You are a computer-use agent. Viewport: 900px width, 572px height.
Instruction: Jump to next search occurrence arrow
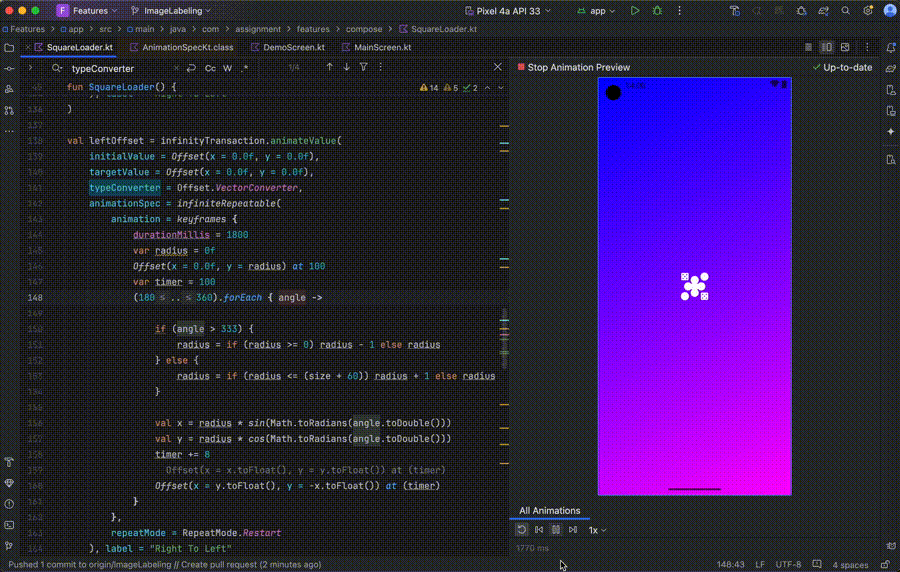pyautogui.click(x=347, y=67)
